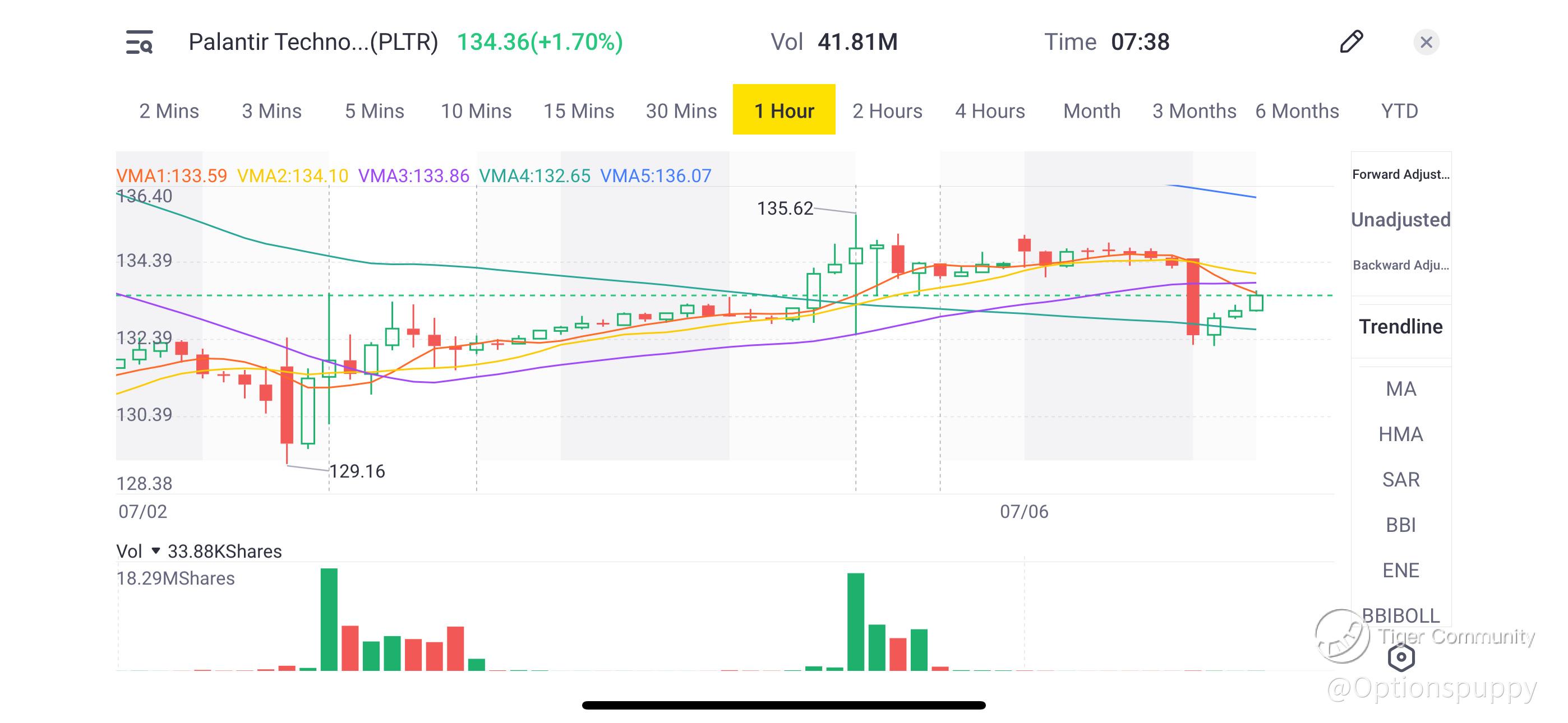
Task: Tap the tallest green volume bar
Action: (x=329, y=619)
